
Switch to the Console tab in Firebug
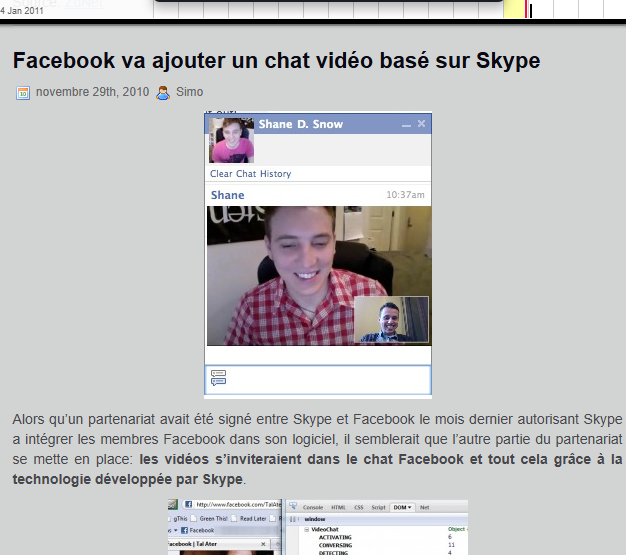click(313, 507)
